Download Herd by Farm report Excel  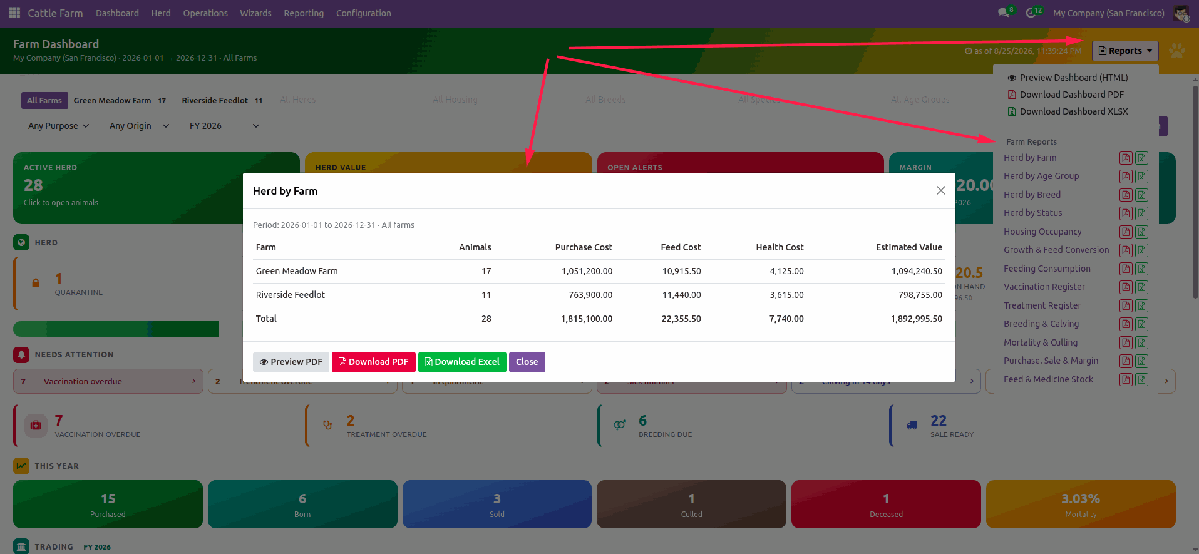click(1142, 158)
